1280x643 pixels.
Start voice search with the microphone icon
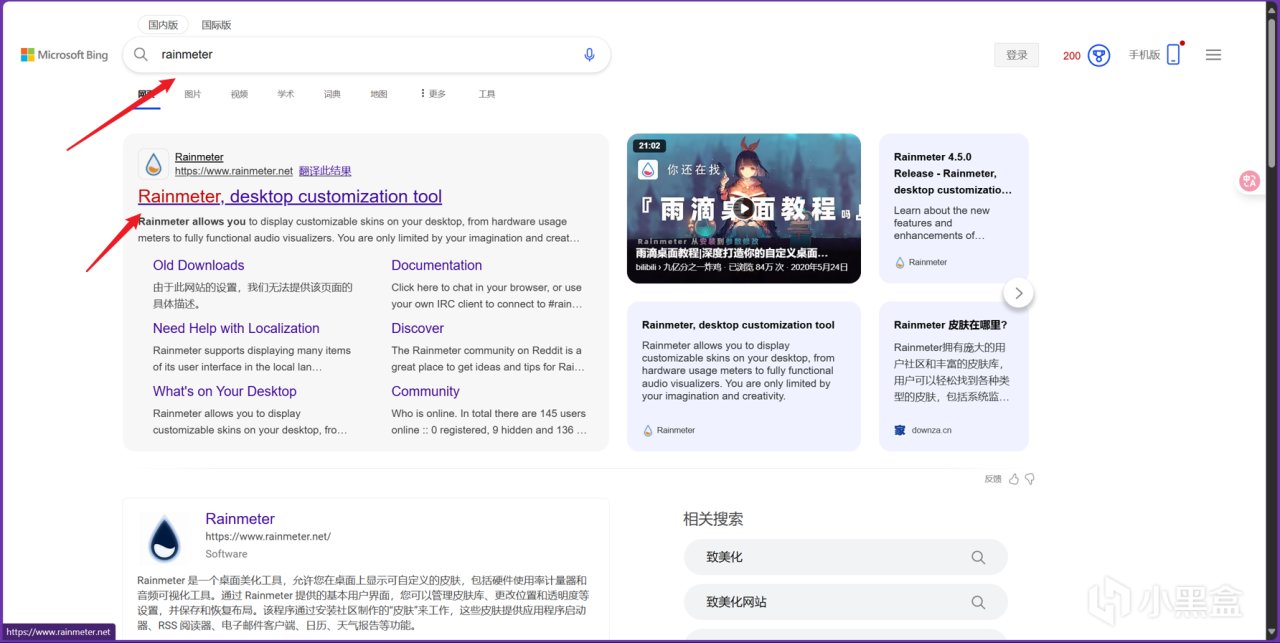tap(589, 55)
